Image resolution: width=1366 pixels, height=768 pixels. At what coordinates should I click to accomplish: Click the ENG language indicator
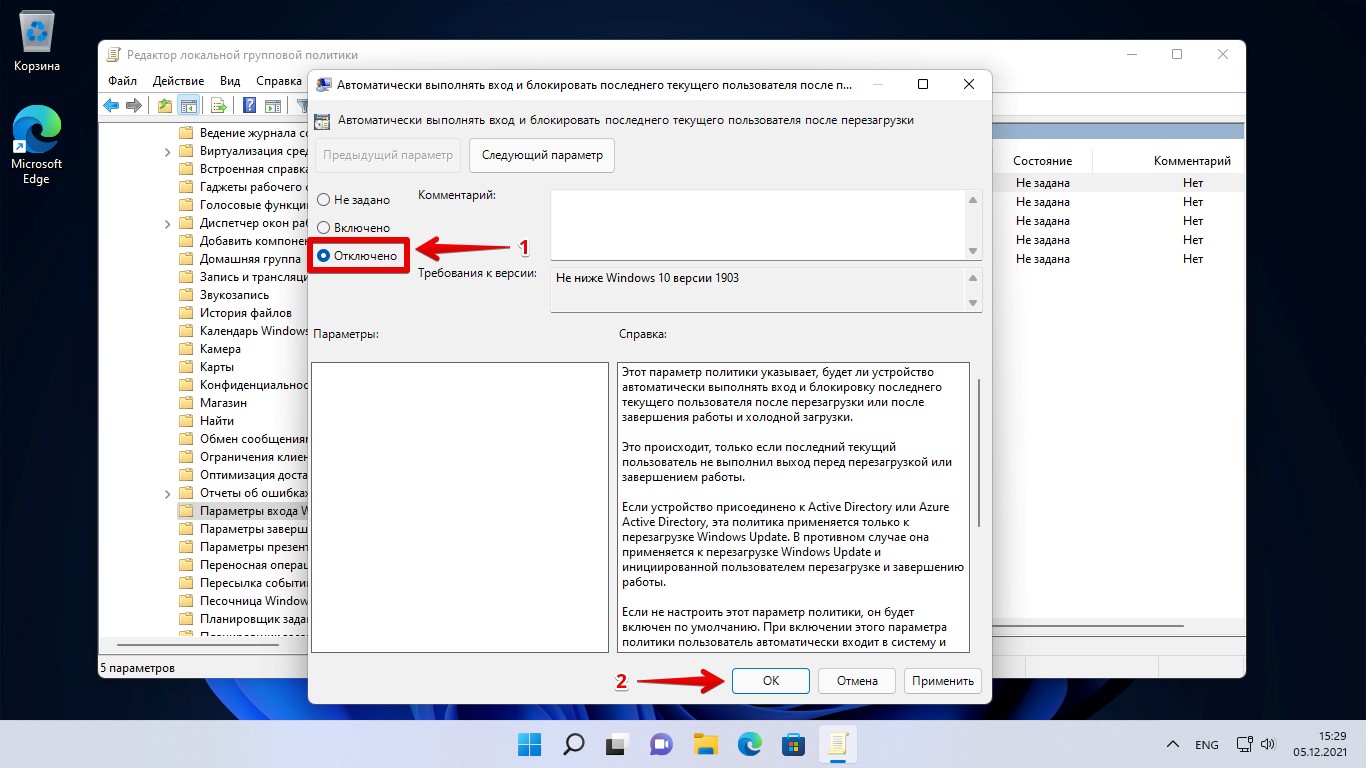1207,745
